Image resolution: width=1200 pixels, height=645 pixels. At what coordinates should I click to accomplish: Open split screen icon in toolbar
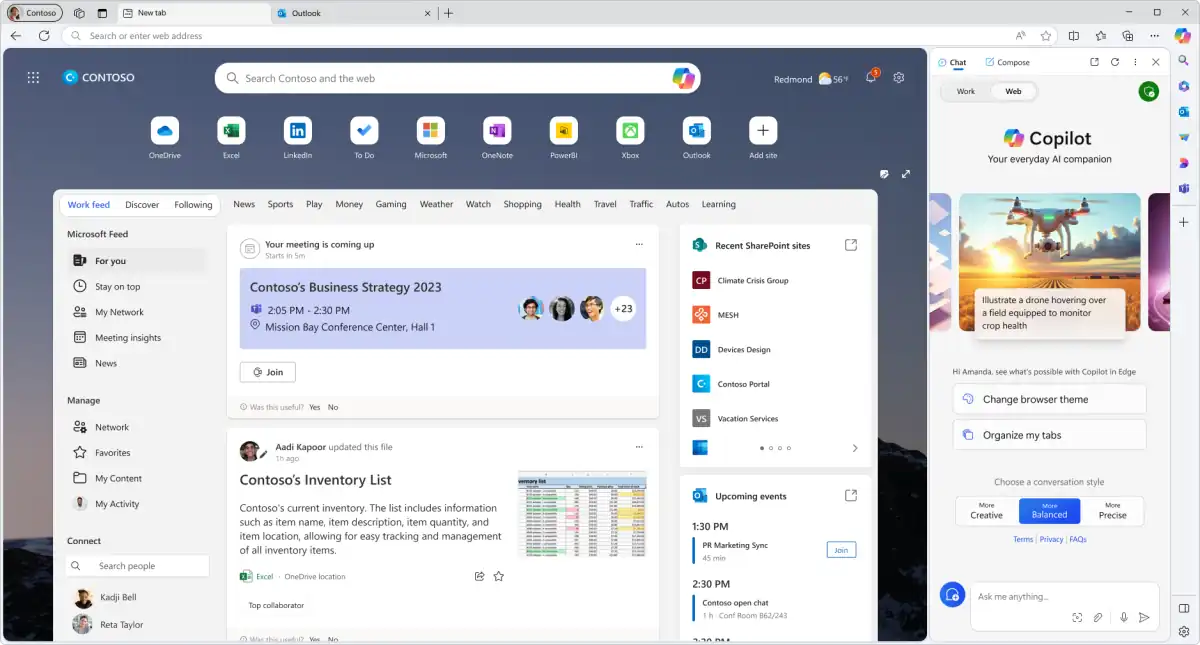click(1074, 35)
